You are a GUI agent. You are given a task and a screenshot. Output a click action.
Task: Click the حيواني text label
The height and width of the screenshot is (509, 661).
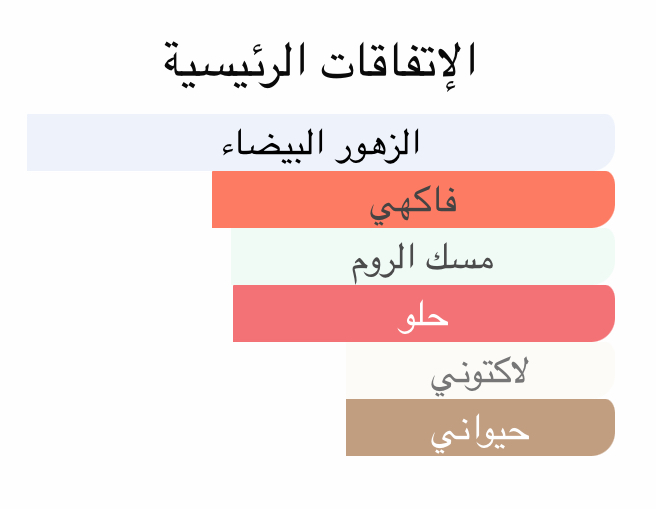[x=479, y=432]
